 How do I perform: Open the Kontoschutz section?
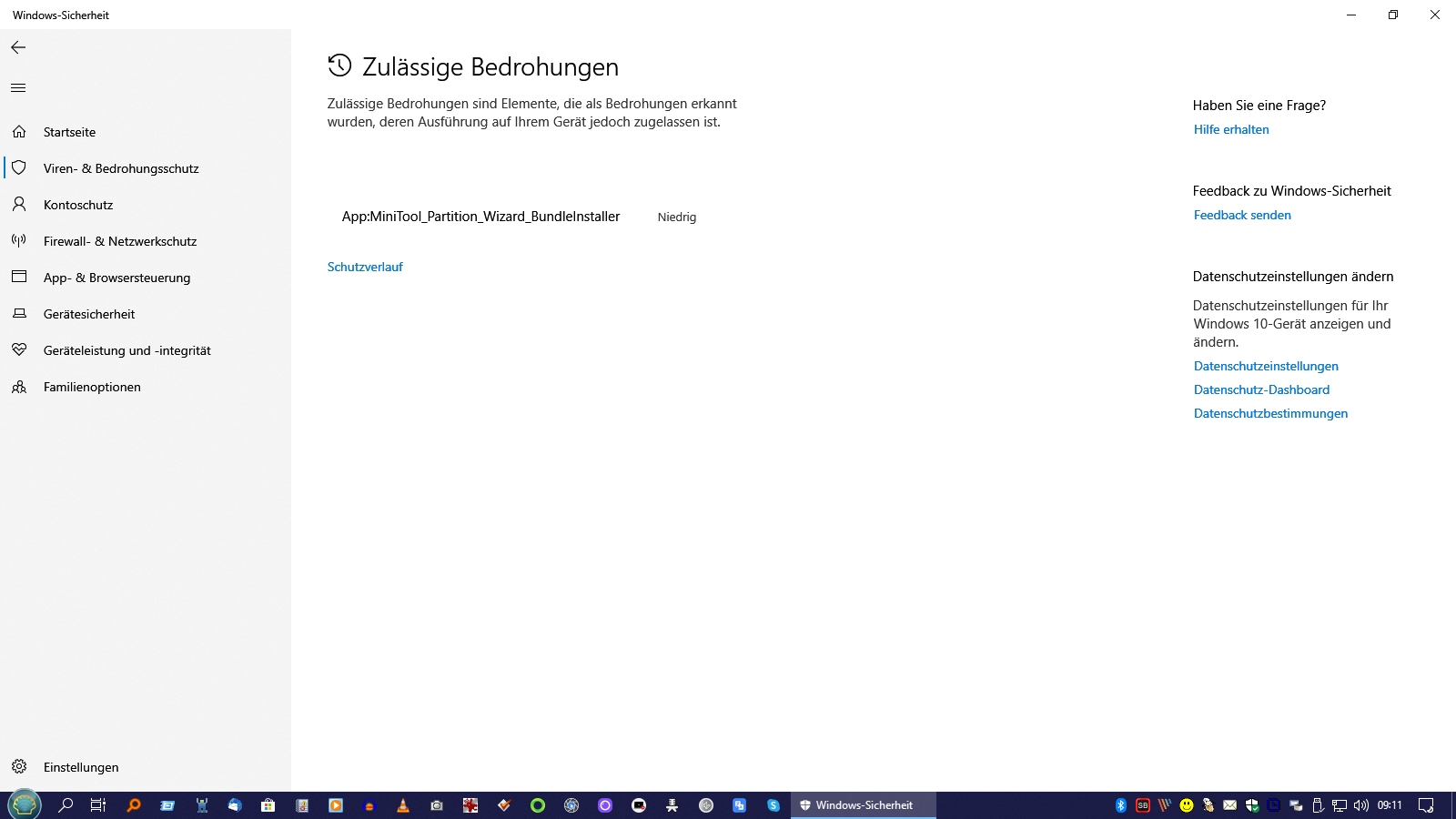click(x=78, y=205)
